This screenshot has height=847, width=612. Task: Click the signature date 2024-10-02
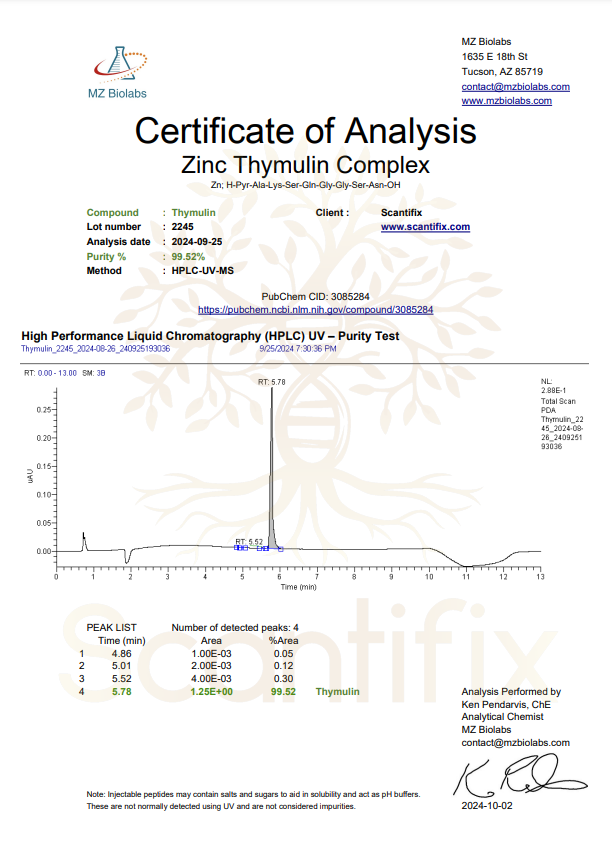[487, 805]
